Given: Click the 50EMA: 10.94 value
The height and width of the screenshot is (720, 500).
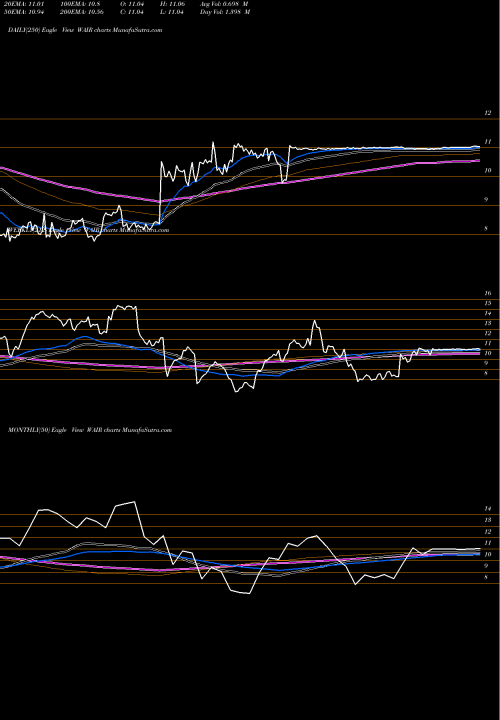Looking at the screenshot, I should coord(24,12).
